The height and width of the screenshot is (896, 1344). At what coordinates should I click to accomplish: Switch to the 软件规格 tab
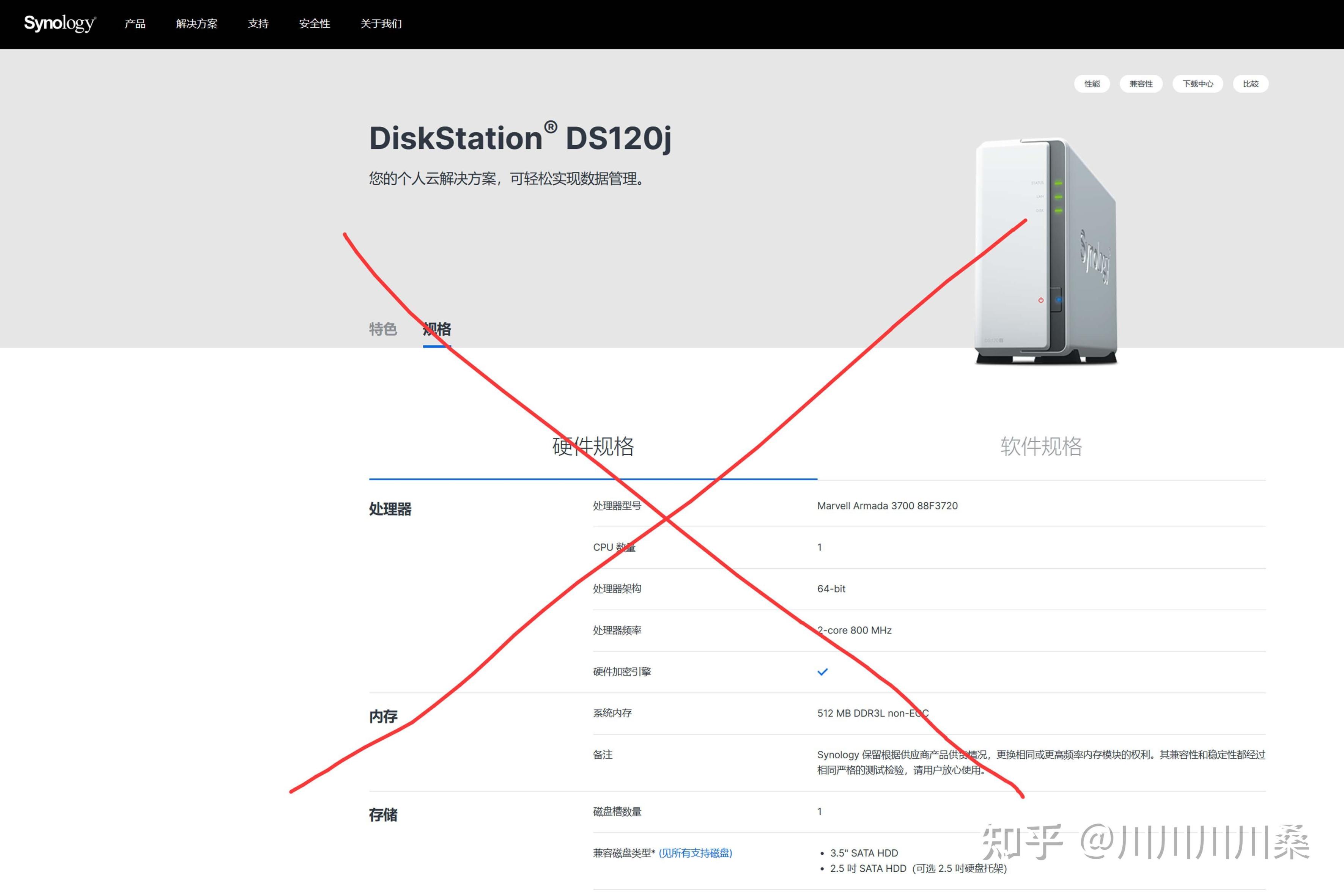tap(1041, 446)
